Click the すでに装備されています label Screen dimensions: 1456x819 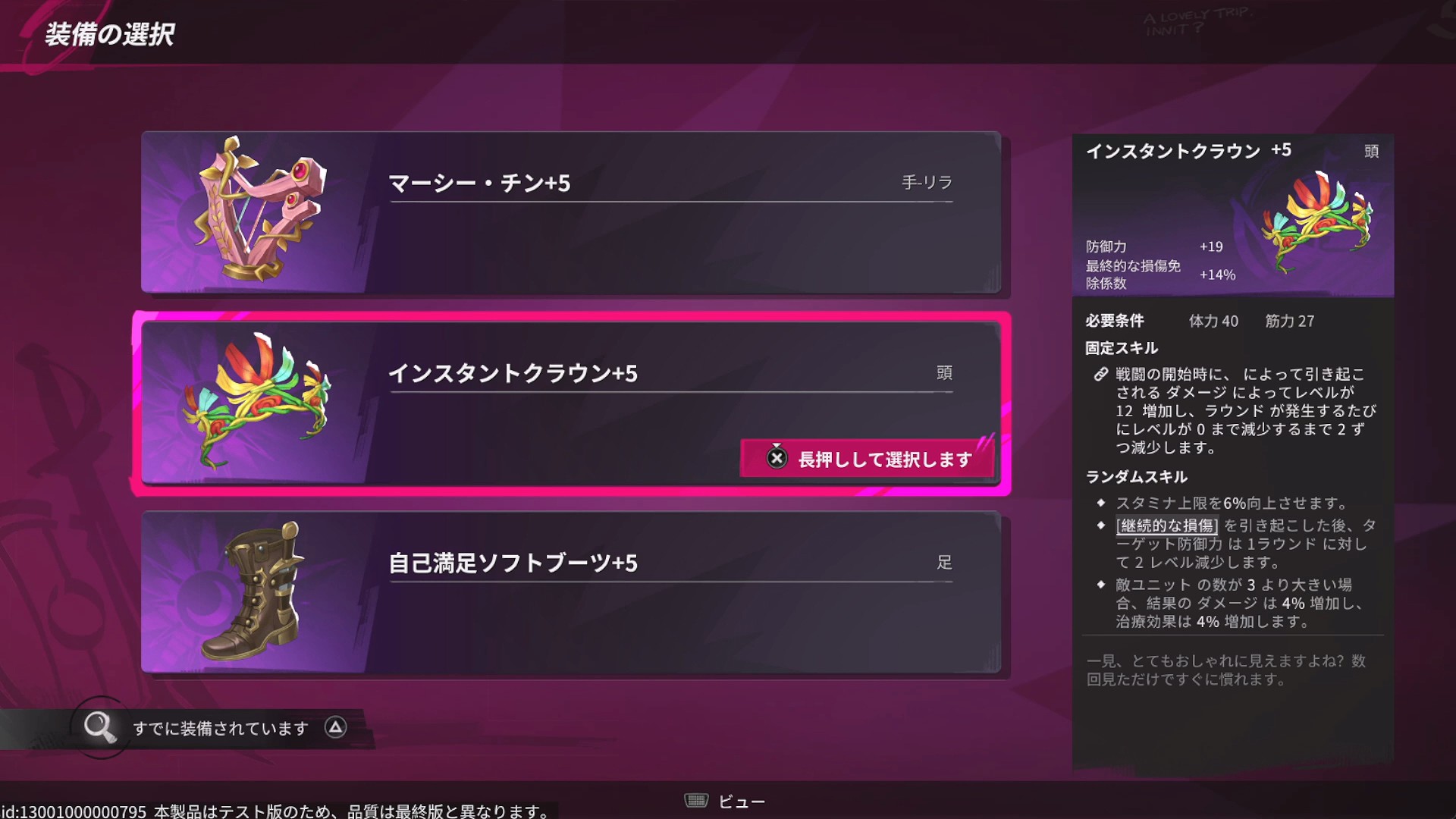tap(221, 728)
